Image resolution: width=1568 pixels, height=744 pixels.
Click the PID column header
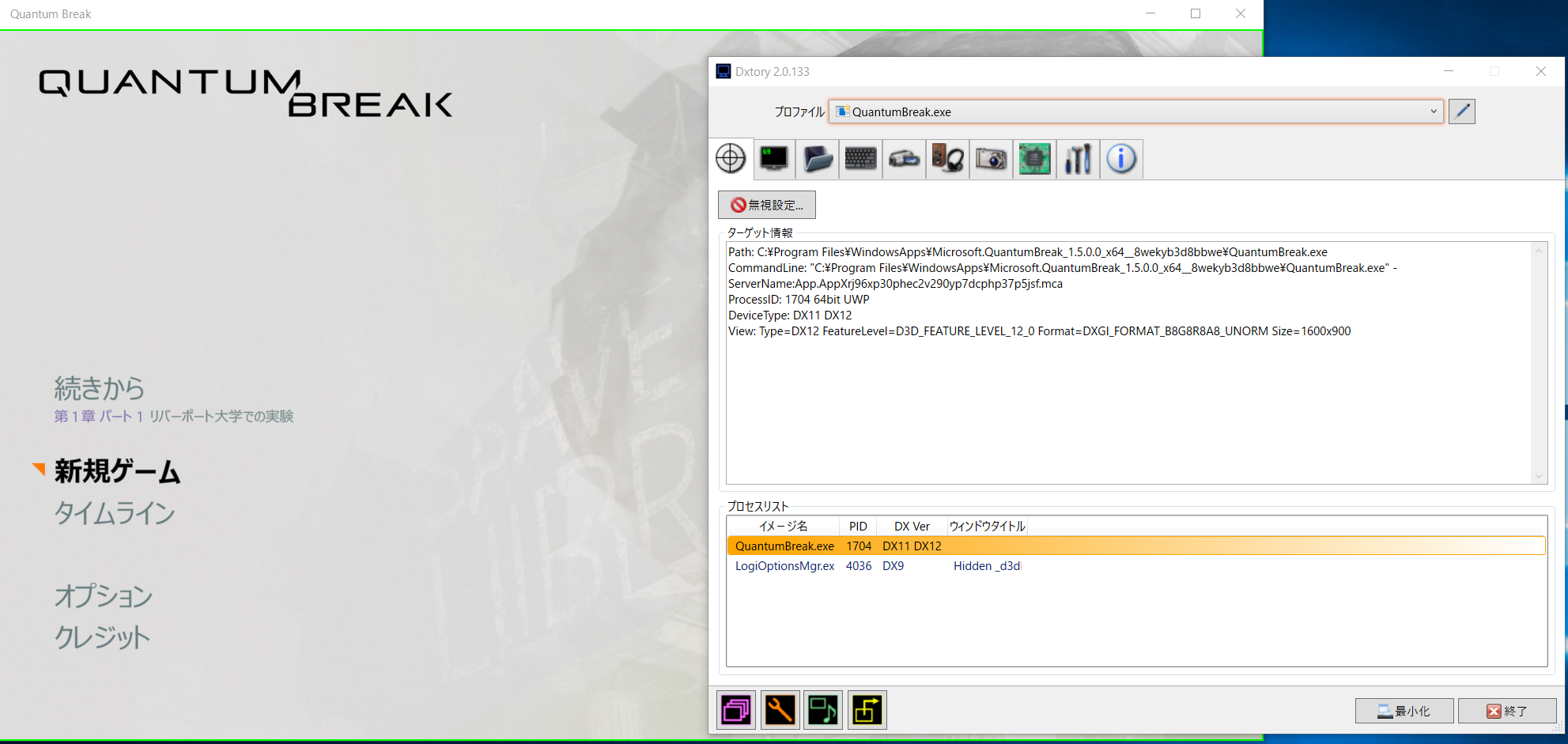pyautogui.click(x=859, y=526)
